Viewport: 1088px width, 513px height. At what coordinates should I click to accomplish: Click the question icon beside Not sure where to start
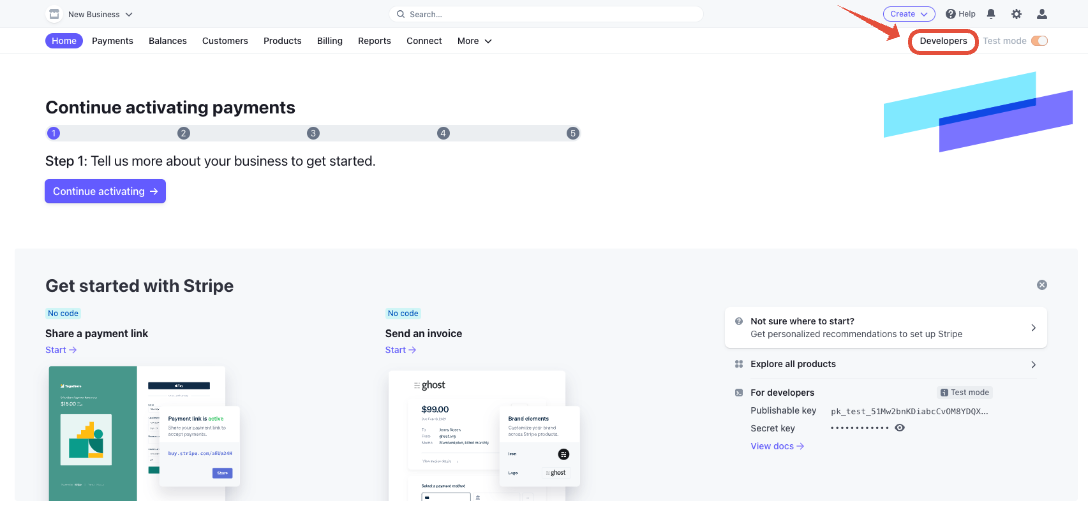tap(738, 321)
